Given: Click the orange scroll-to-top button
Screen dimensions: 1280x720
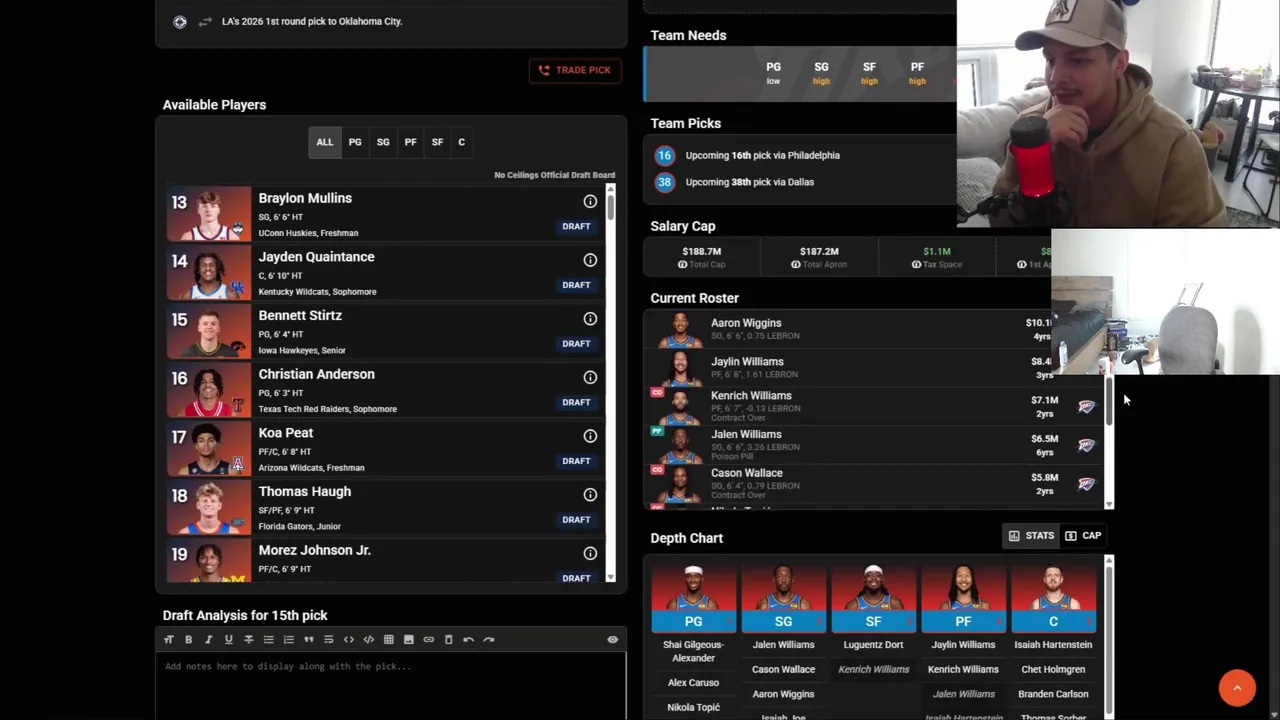Looking at the screenshot, I should [1237, 688].
